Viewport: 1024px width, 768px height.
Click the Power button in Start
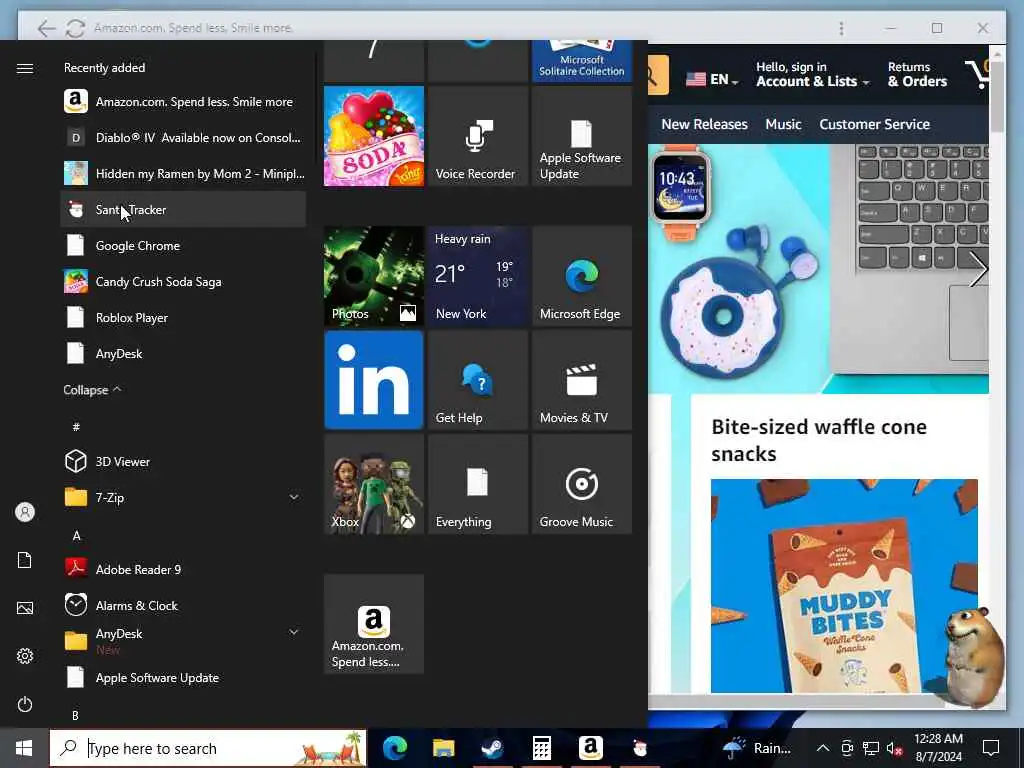tap(25, 705)
